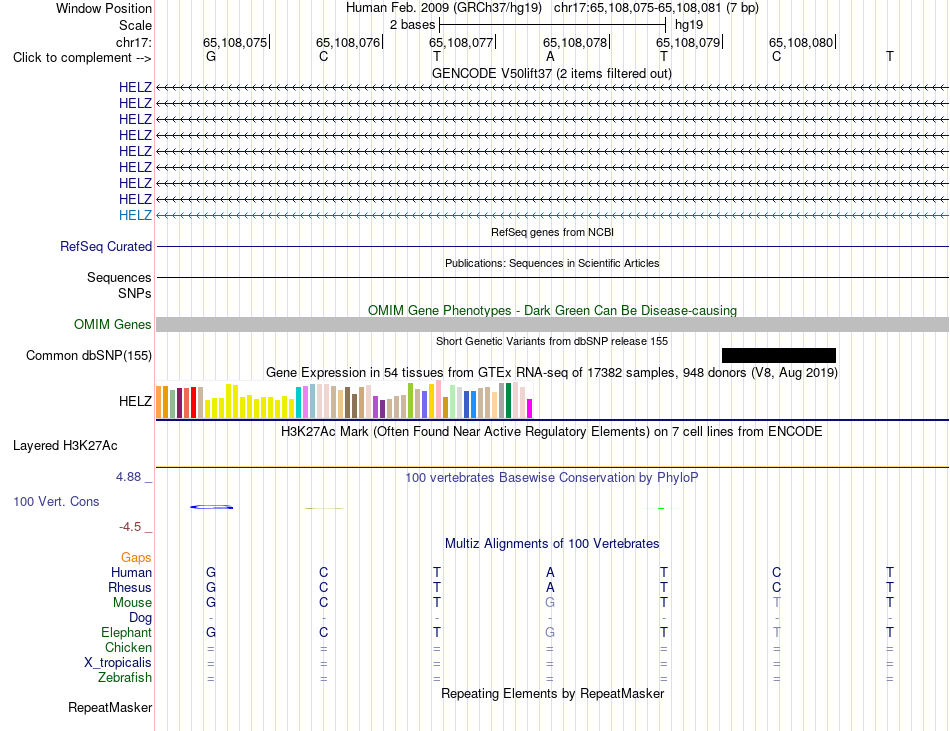
Task: Select the Window Position label
Action: [x=104, y=8]
